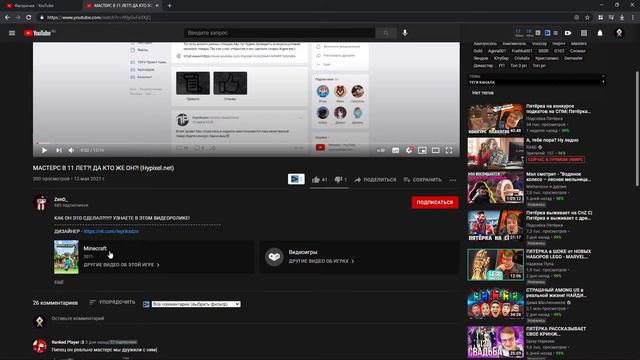Skip to the next video
This screenshot has height=360, width=640.
pos(59,150)
